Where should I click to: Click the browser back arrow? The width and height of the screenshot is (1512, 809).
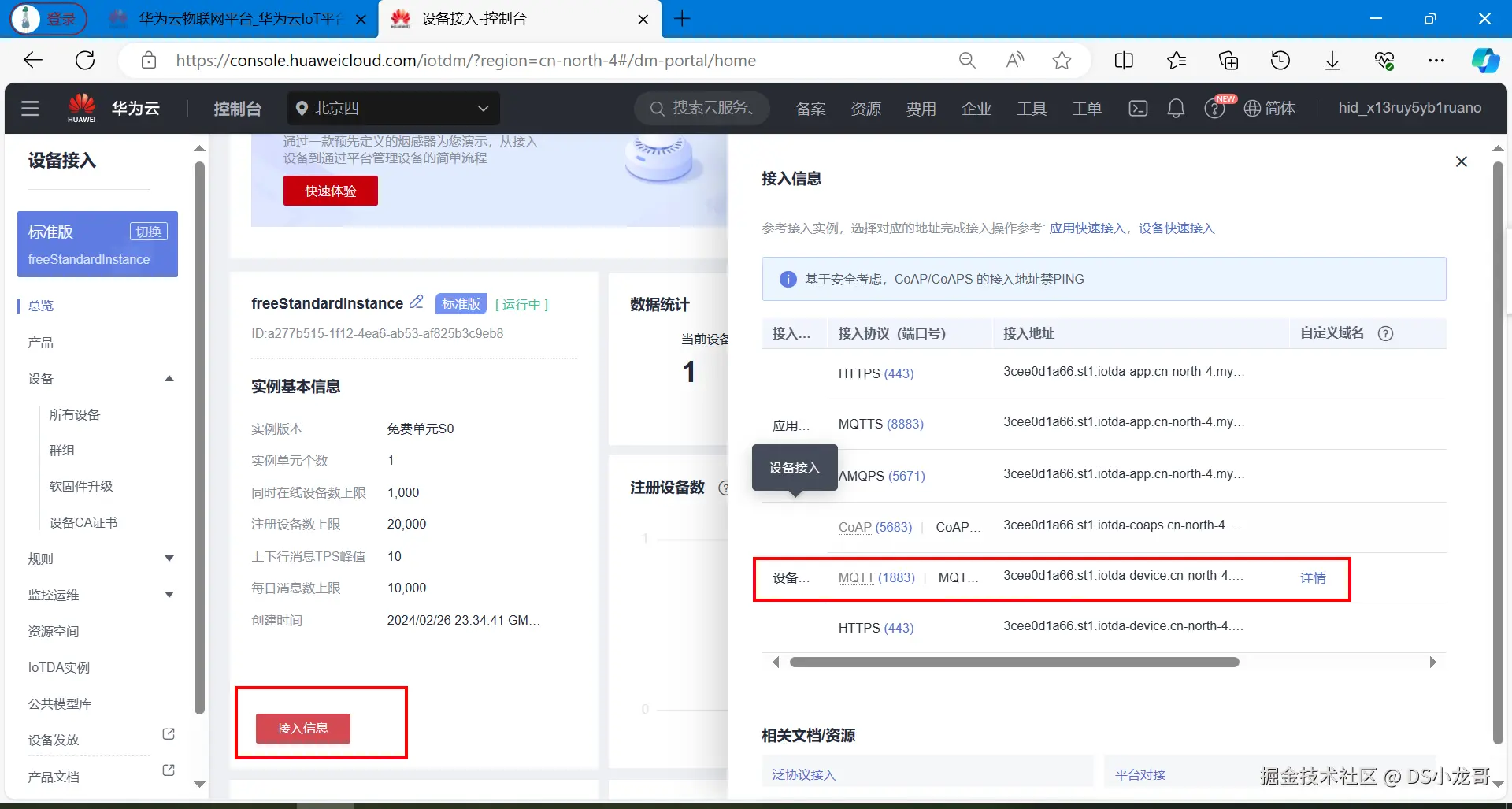point(33,60)
